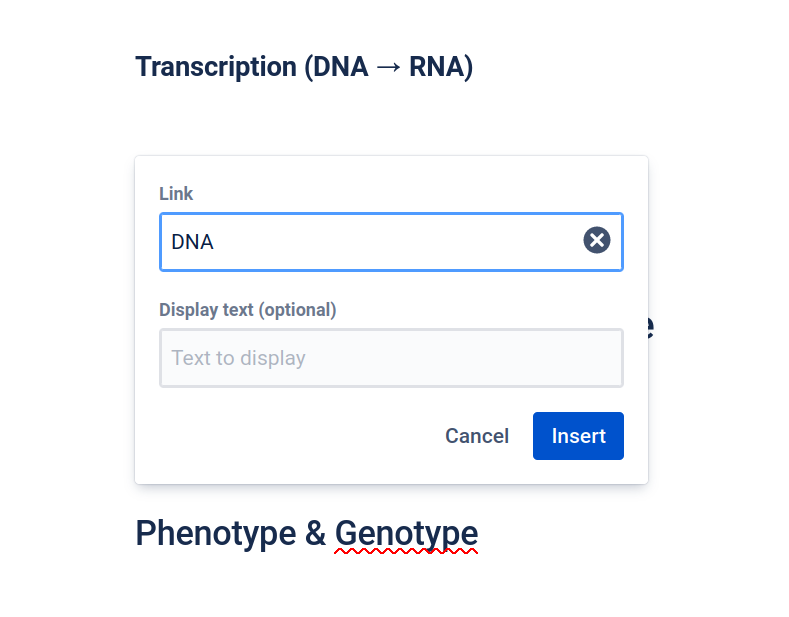Screen dimensions: 789x617
Task: Place cursor in the Transcription heading
Action: [x=304, y=67]
